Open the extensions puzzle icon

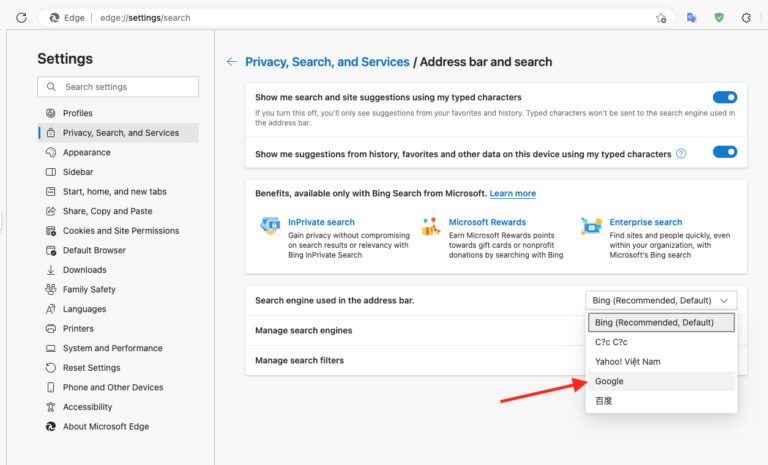746,18
